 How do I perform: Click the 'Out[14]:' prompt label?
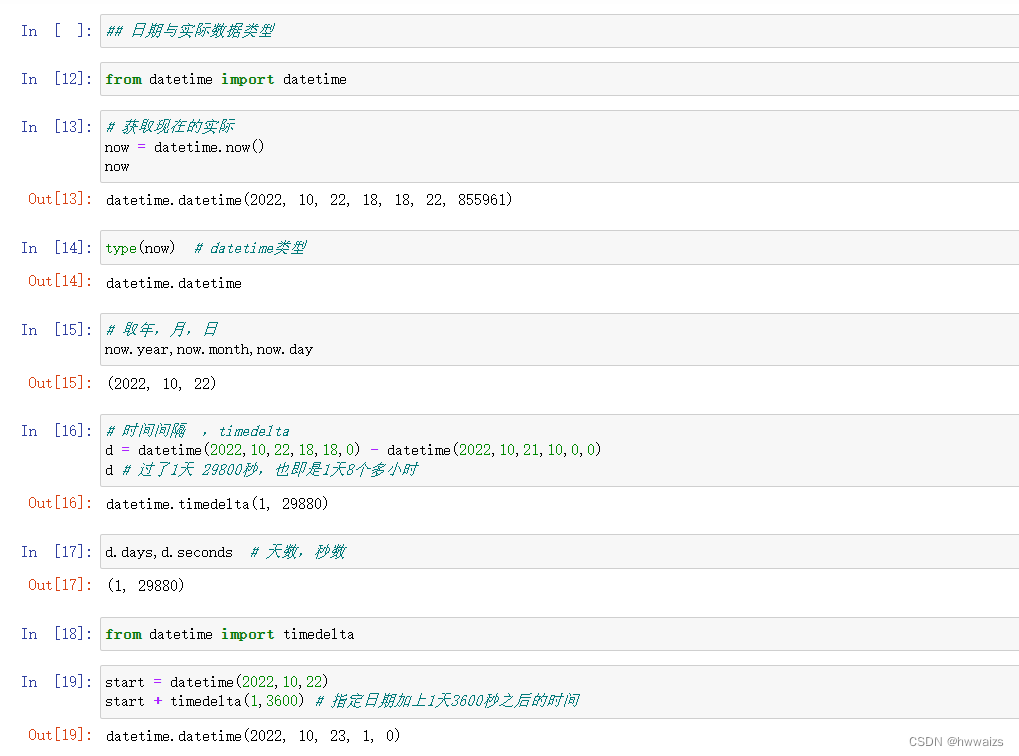[60, 281]
